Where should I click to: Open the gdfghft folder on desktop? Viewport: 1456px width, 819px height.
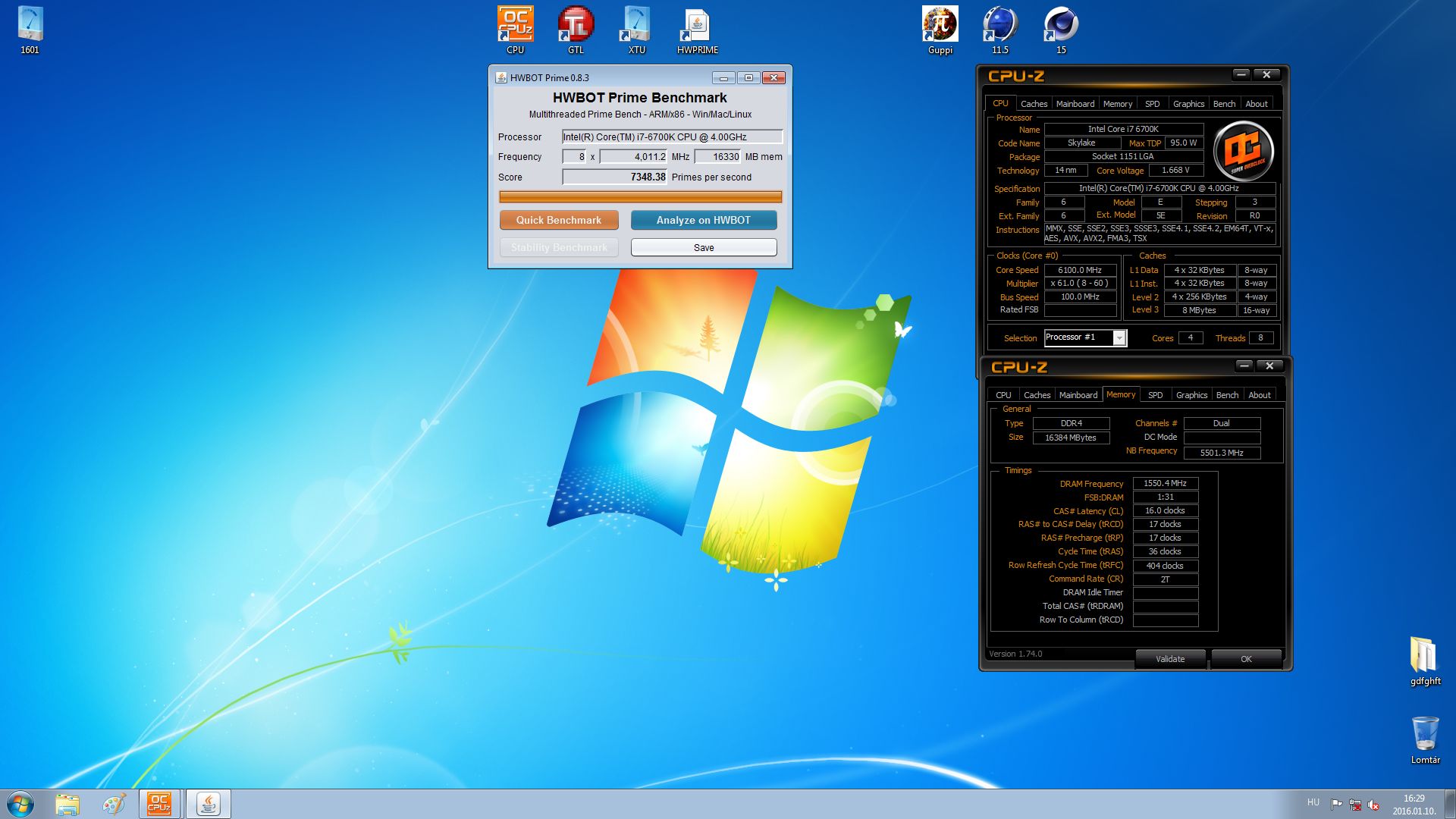(1424, 655)
